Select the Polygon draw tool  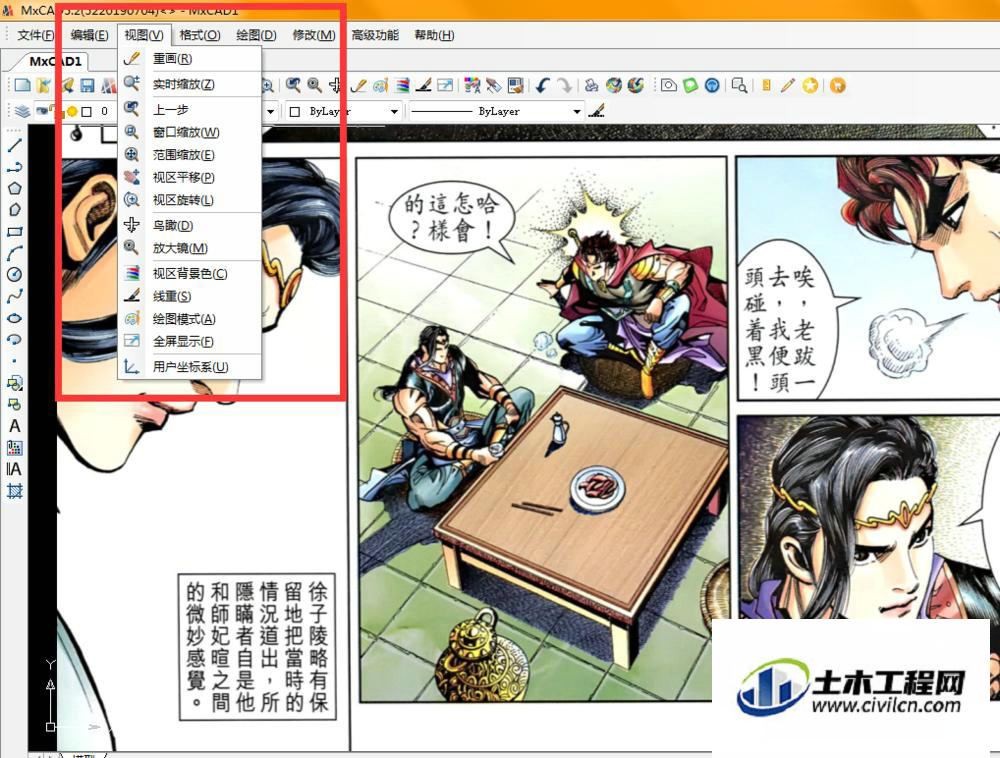(x=14, y=188)
